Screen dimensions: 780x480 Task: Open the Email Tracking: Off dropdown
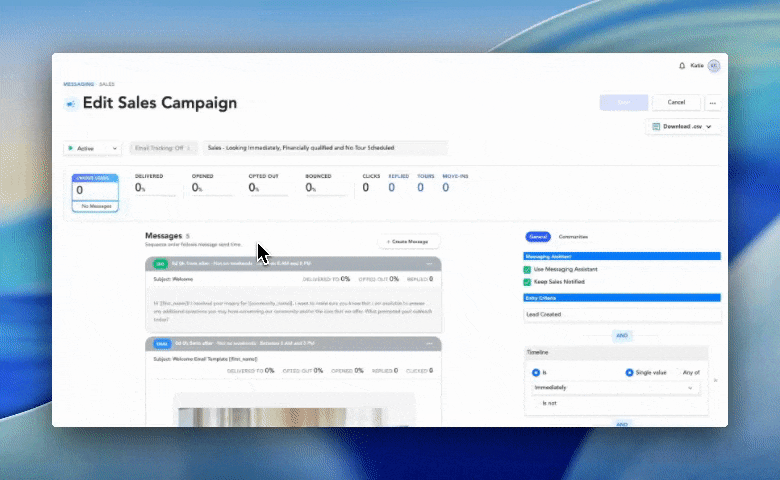(163, 148)
